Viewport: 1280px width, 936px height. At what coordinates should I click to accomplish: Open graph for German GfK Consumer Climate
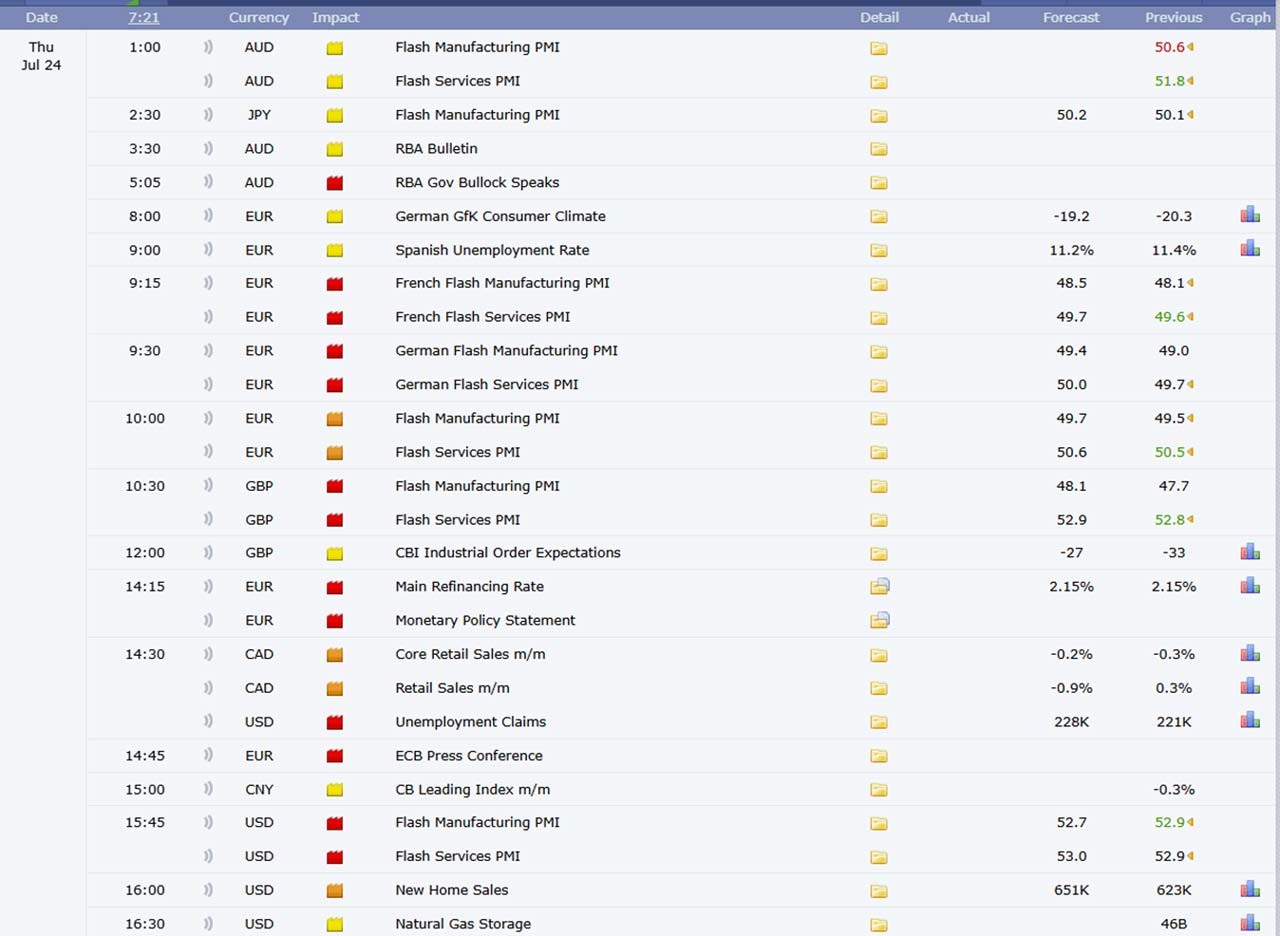click(x=1250, y=215)
